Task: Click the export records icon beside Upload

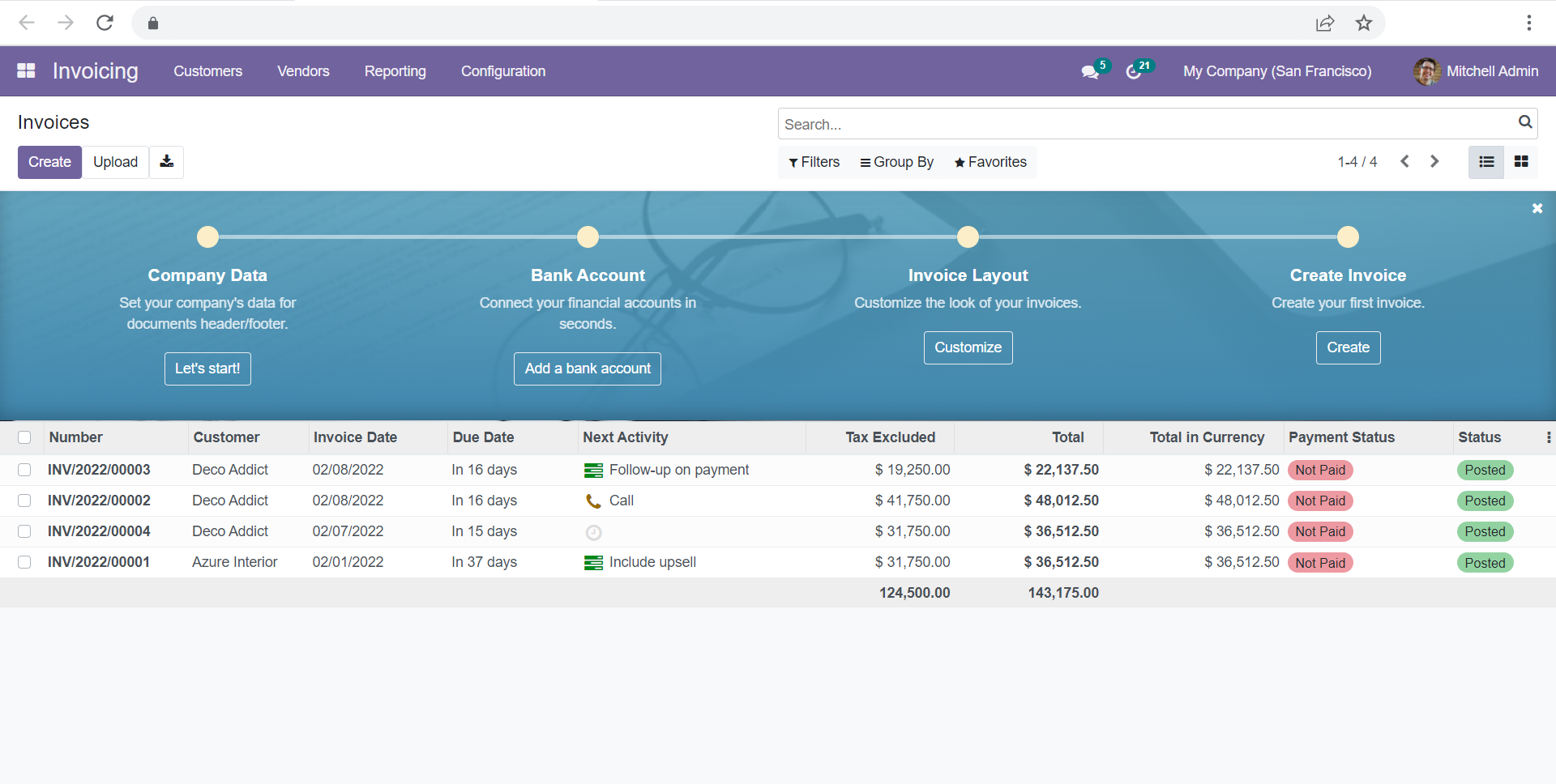Action: [166, 162]
